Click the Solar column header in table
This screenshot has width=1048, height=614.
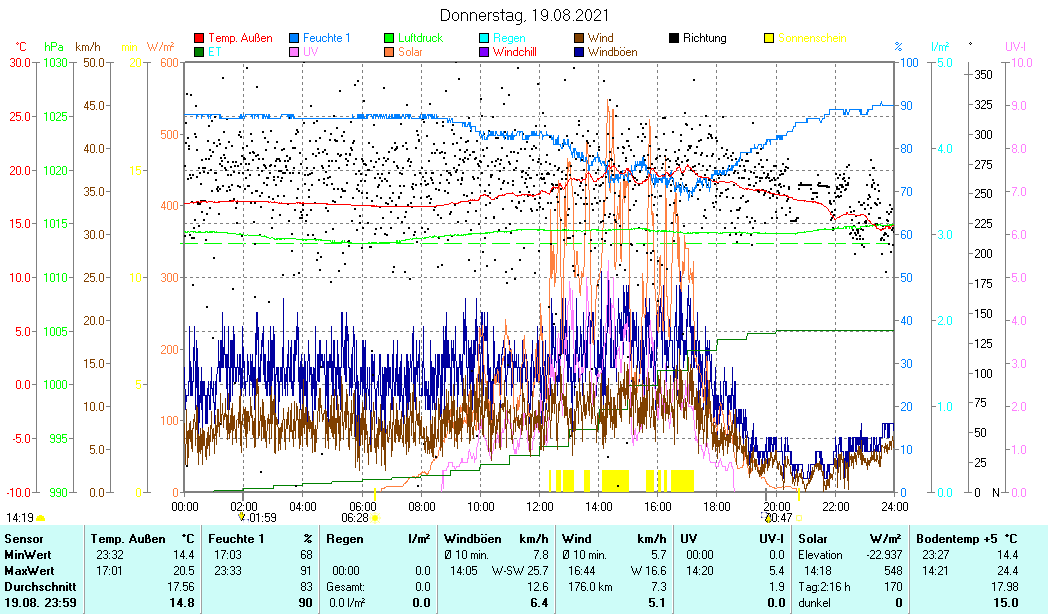coord(813,539)
